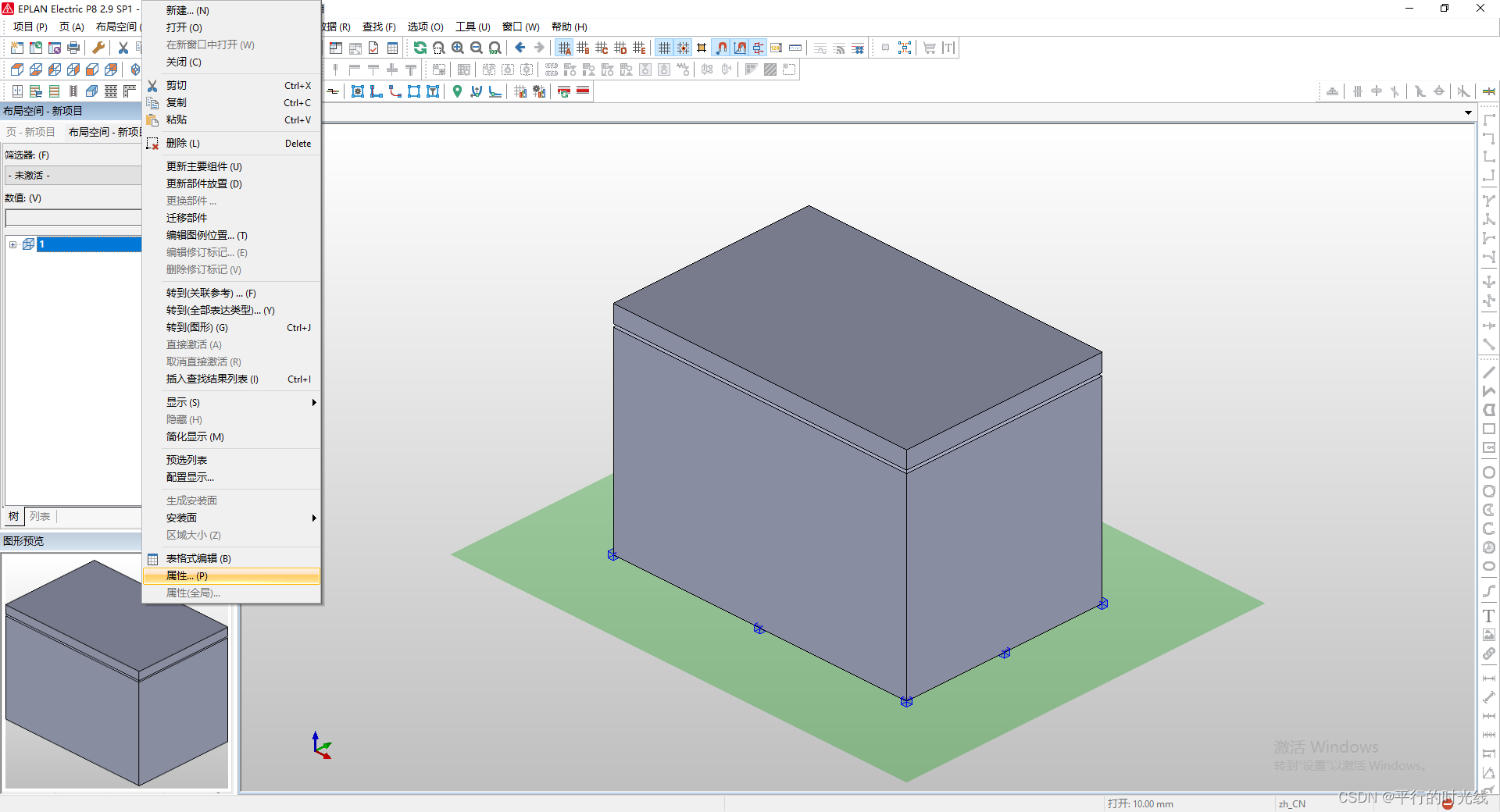
Task: Click the green refresh arrows icon
Action: click(x=420, y=48)
